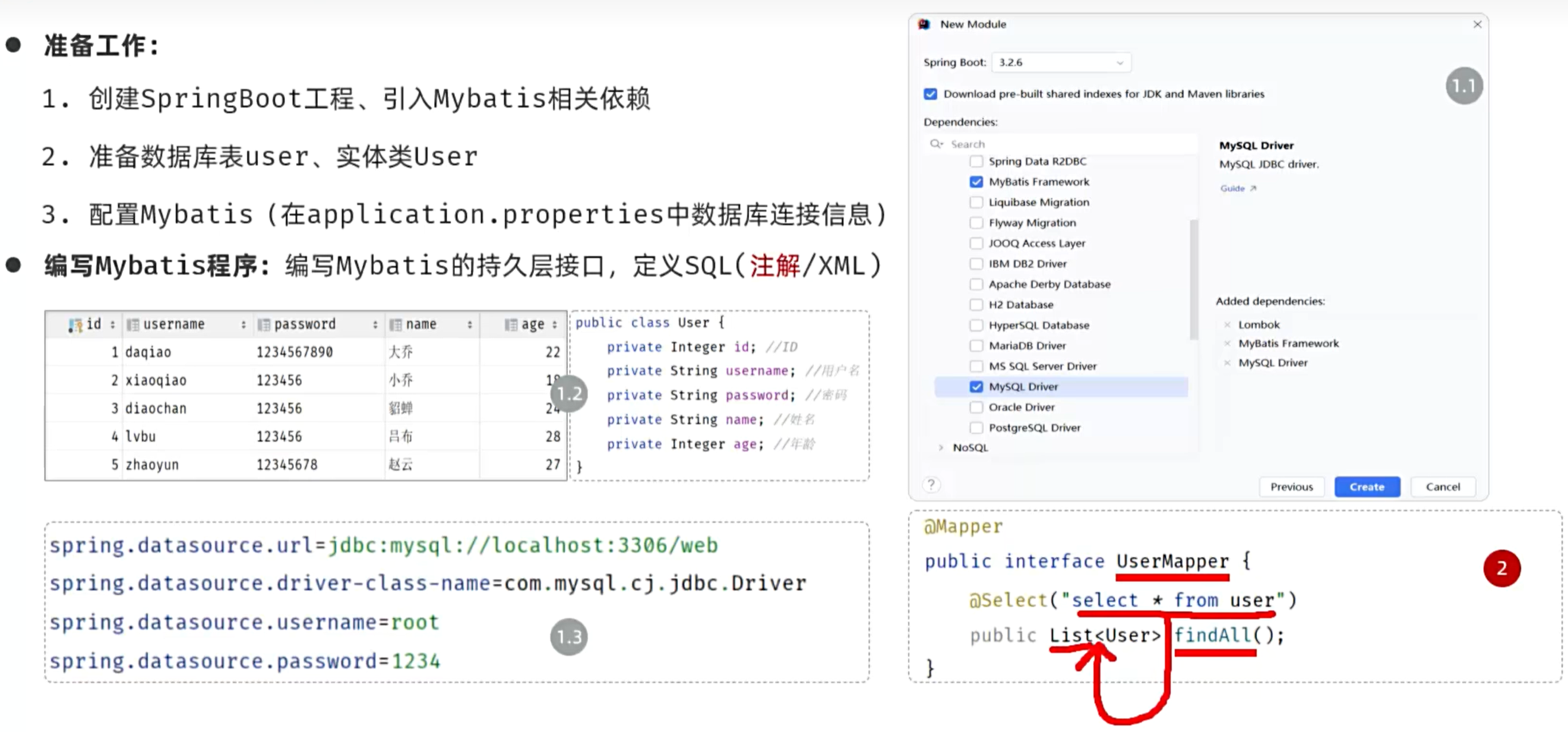The height and width of the screenshot is (732, 1568).
Task: Expand the NoSQL dependency group
Action: (941, 447)
